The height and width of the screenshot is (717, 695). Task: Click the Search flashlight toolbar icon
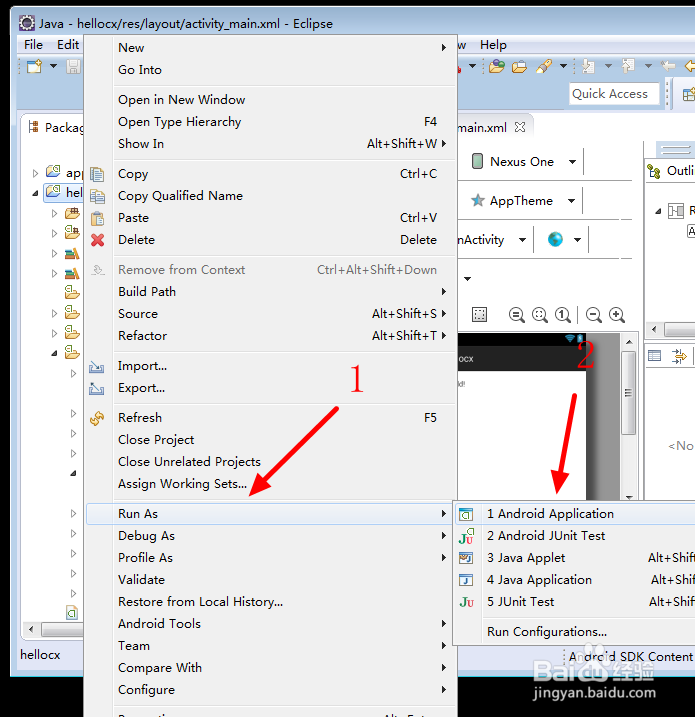click(x=544, y=67)
